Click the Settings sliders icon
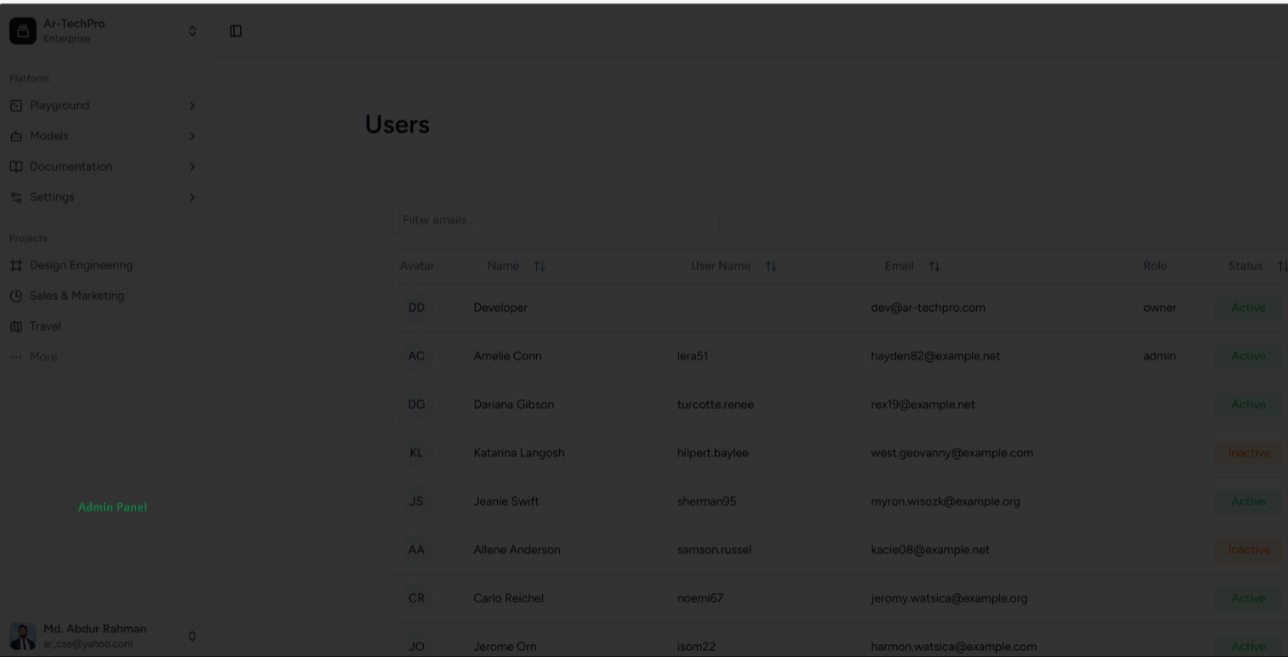 point(15,197)
